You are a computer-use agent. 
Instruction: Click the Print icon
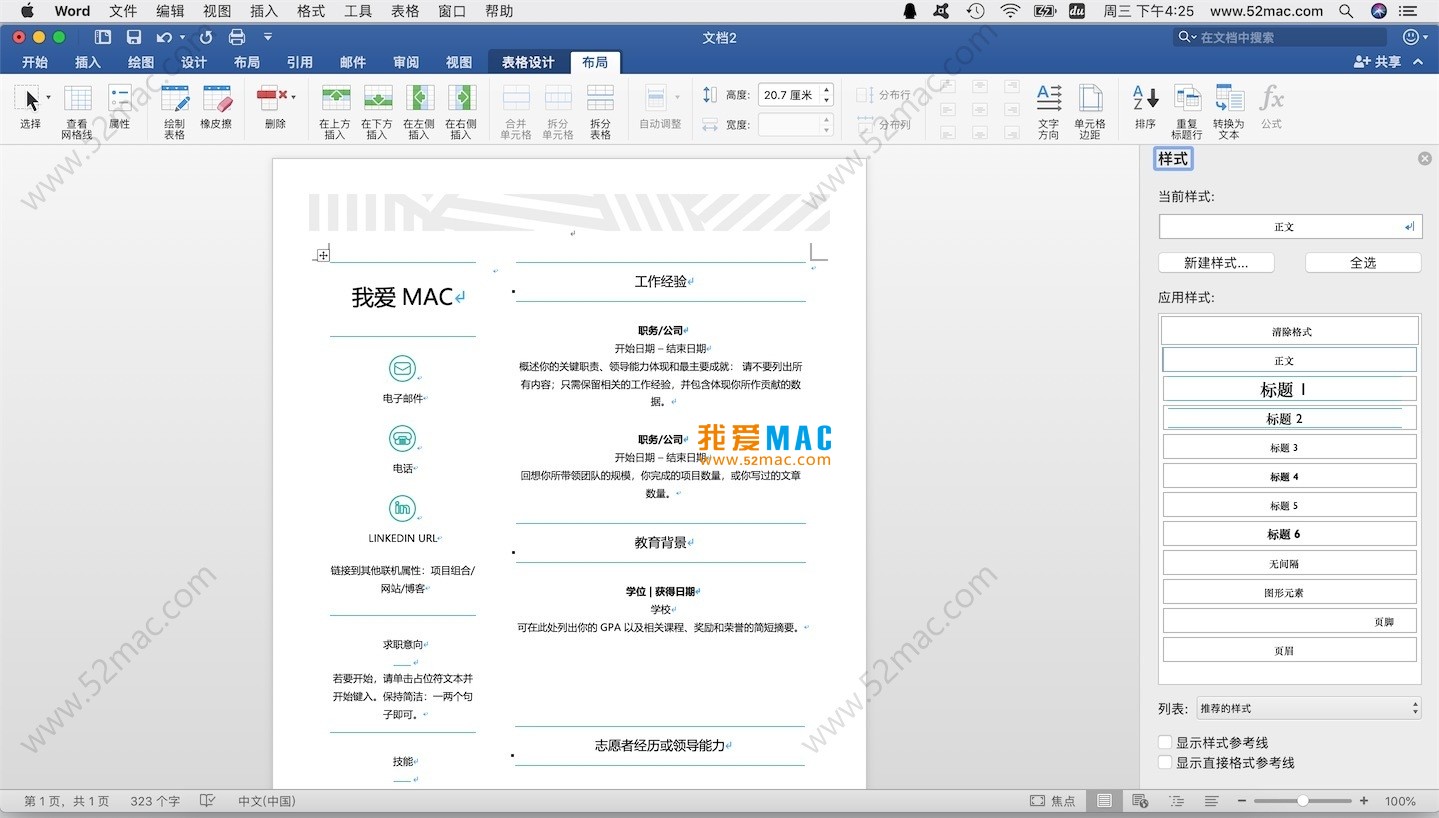[237, 37]
